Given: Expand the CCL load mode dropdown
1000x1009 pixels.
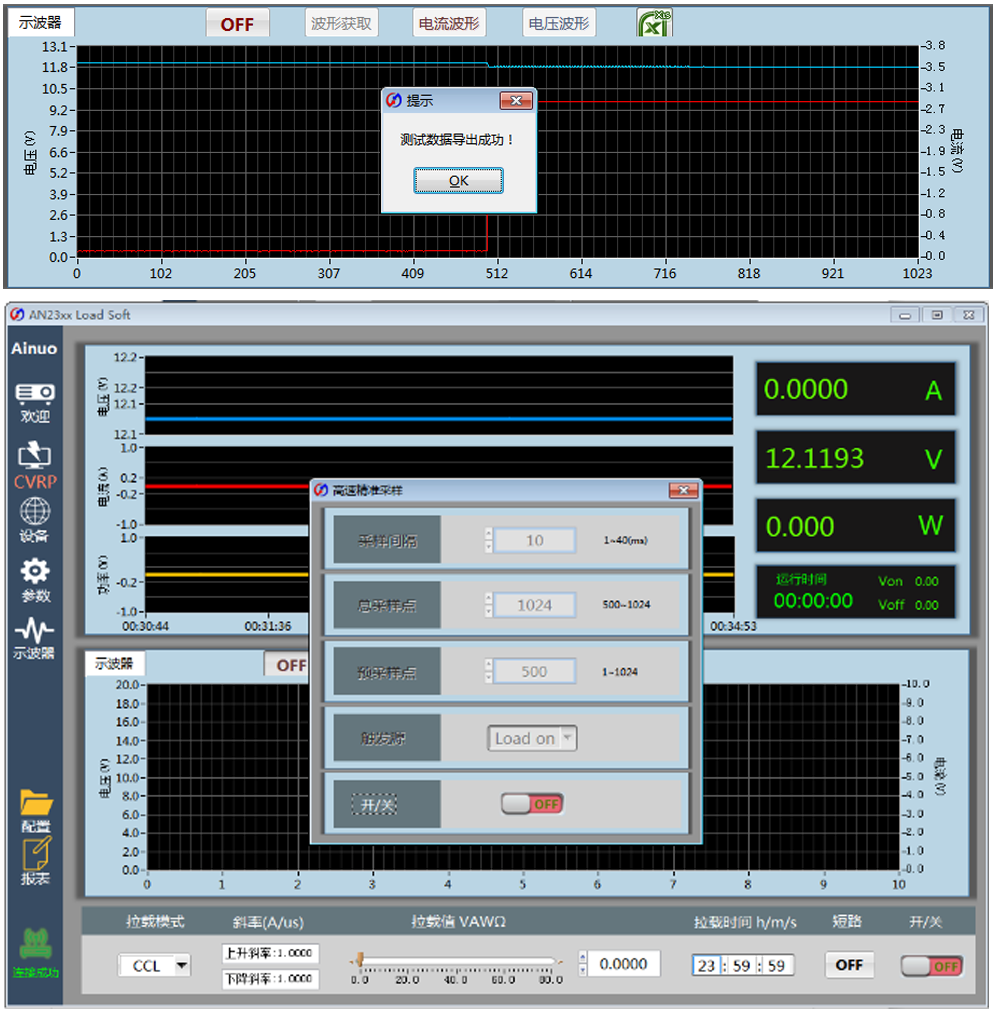Looking at the screenshot, I should coord(182,966).
